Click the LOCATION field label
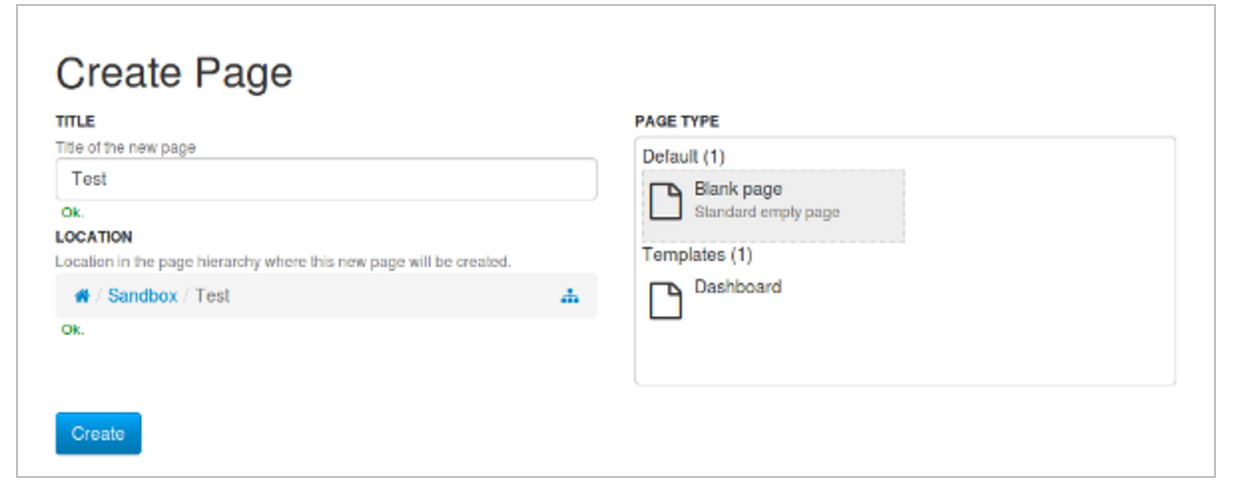 pyautogui.click(x=94, y=237)
